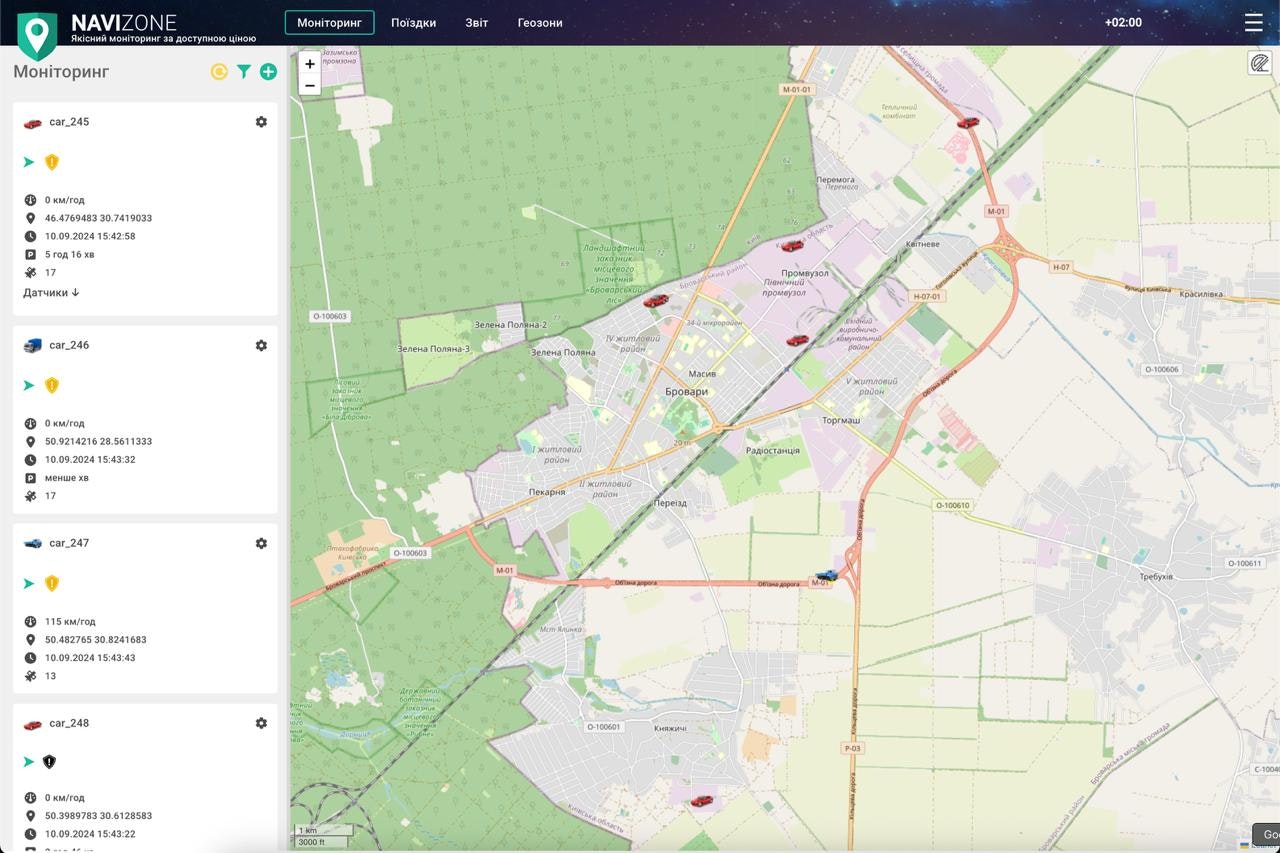The height and width of the screenshot is (853, 1280).
Task: Open the Геозони section
Action: point(540,21)
